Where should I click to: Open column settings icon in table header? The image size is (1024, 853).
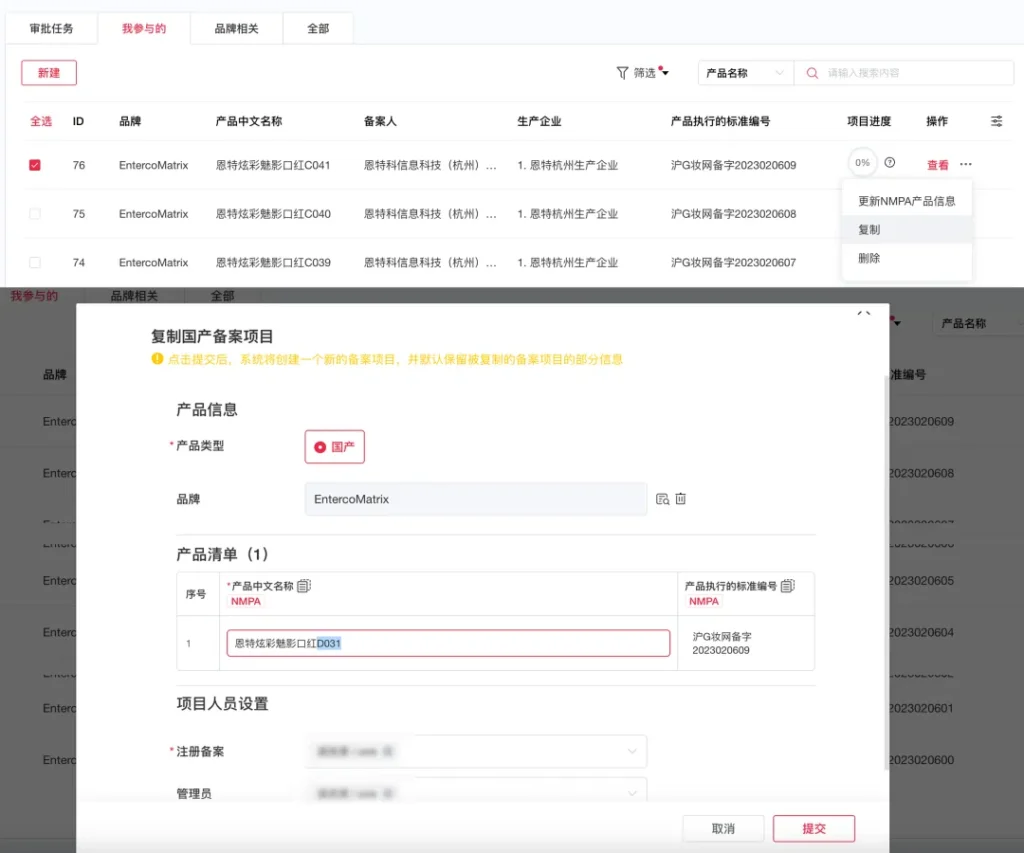(x=996, y=121)
